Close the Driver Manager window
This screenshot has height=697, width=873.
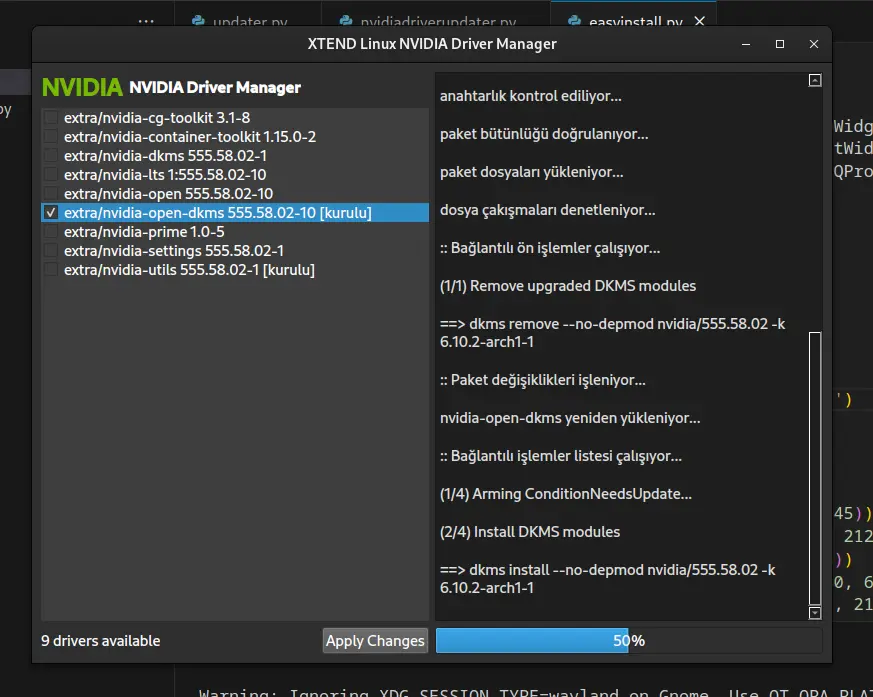tap(814, 44)
